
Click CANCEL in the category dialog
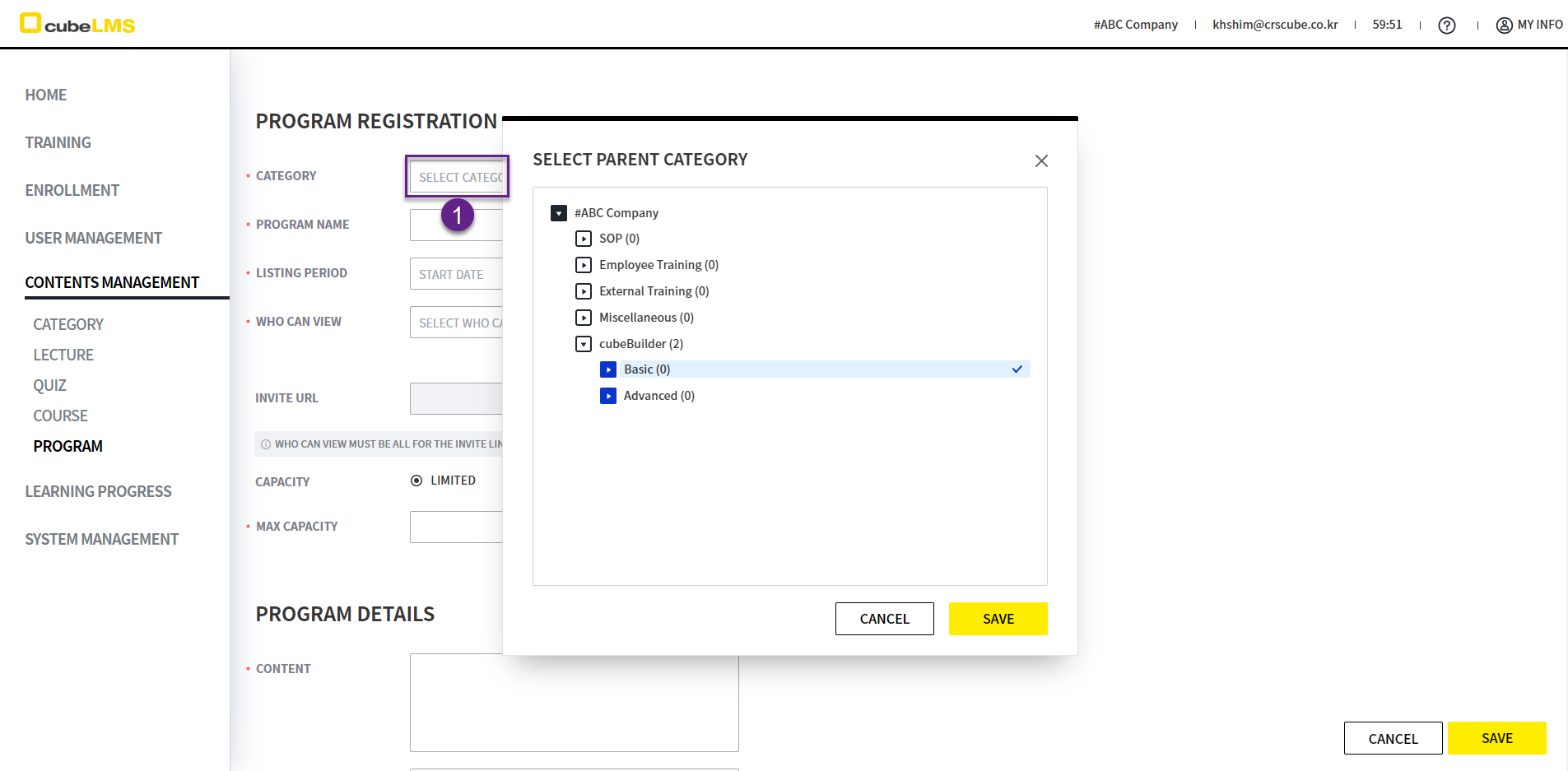(x=884, y=619)
